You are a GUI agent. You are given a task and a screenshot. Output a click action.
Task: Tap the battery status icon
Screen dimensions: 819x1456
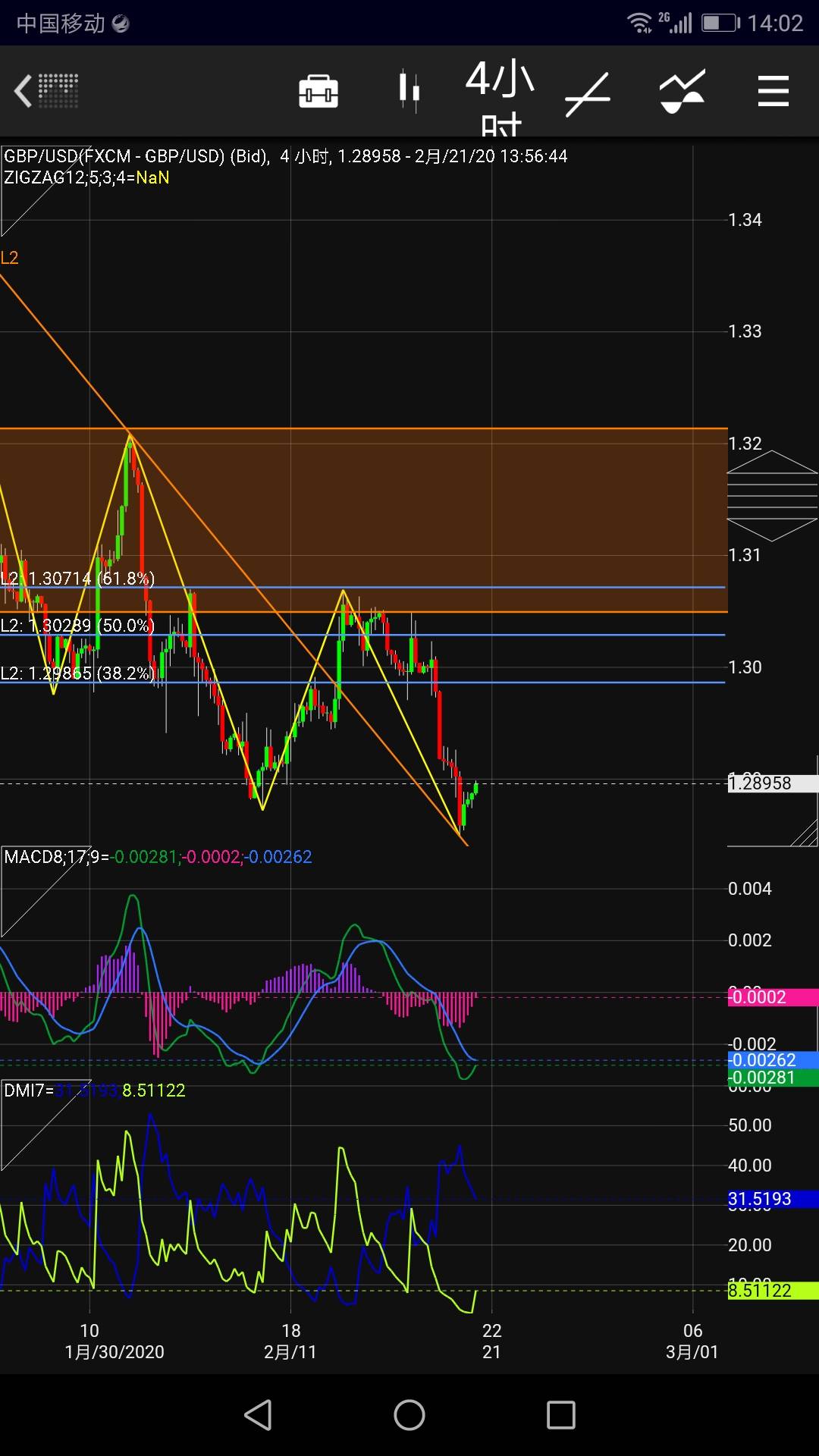pyautogui.click(x=720, y=23)
